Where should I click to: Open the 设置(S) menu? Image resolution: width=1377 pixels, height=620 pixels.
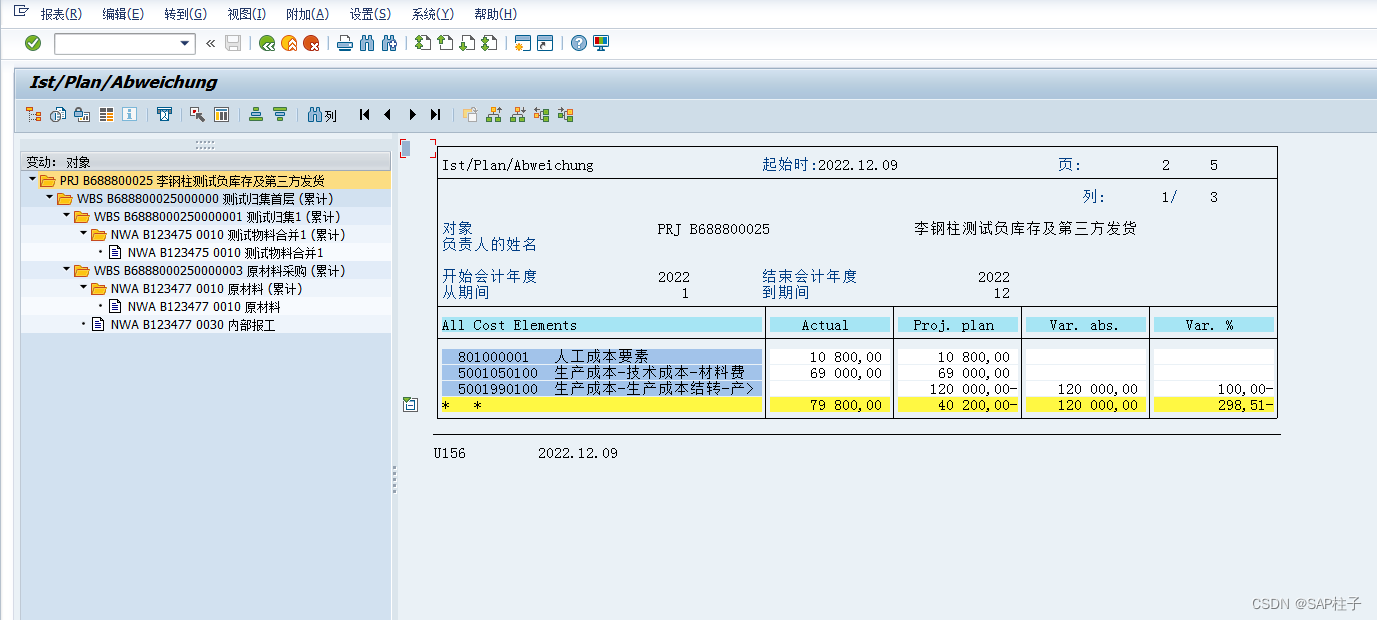pyautogui.click(x=370, y=14)
